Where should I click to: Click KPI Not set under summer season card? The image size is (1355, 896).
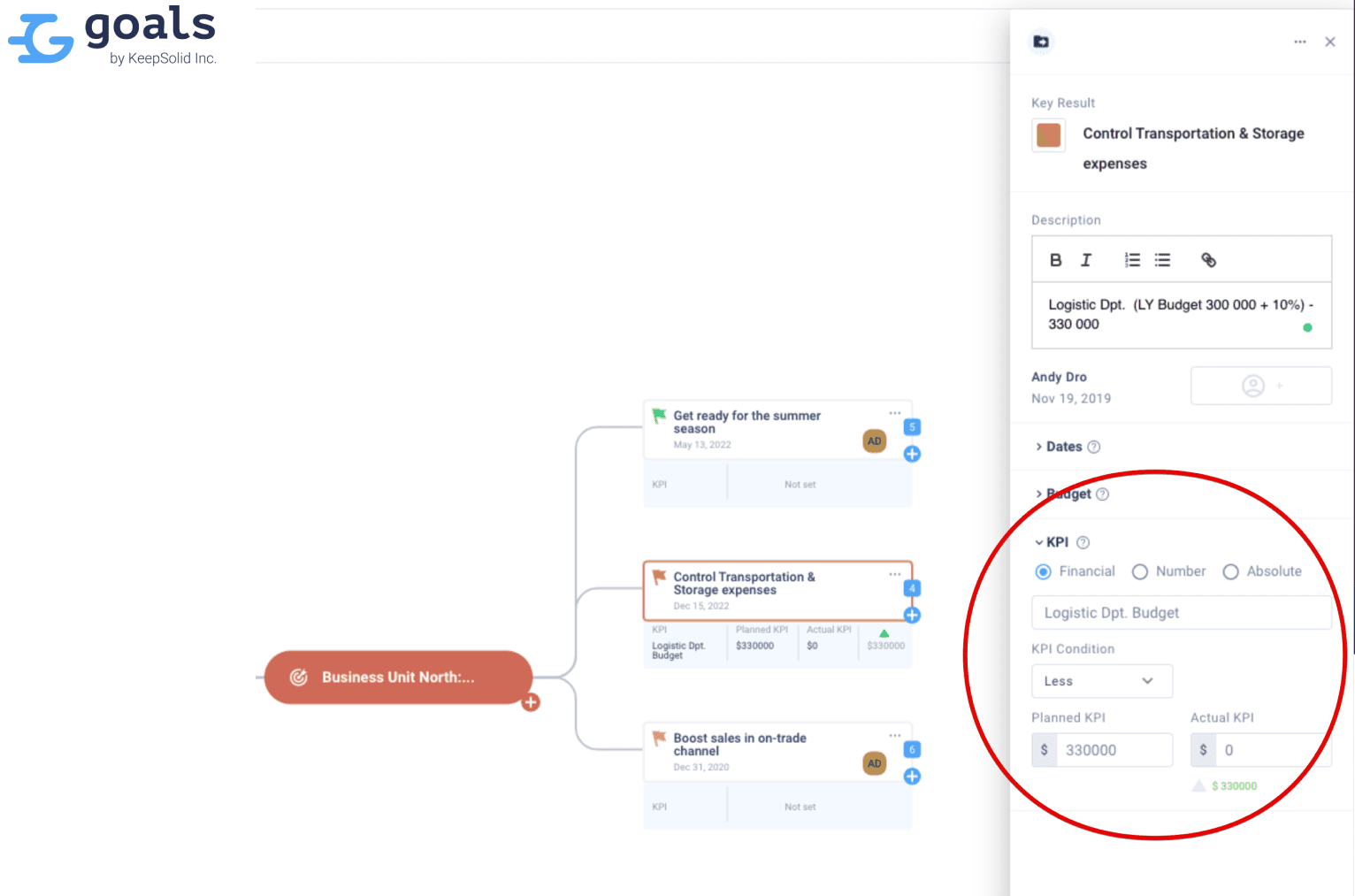point(800,485)
